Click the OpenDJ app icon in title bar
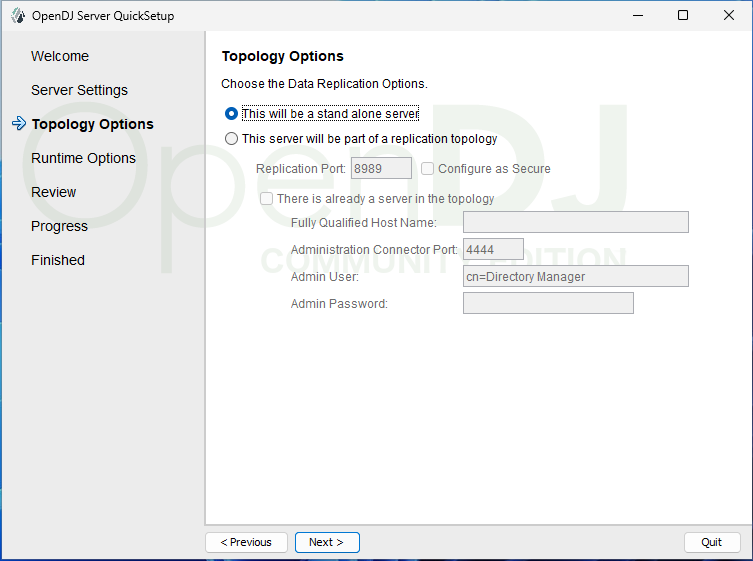This screenshot has height=561, width=753. [x=17, y=15]
